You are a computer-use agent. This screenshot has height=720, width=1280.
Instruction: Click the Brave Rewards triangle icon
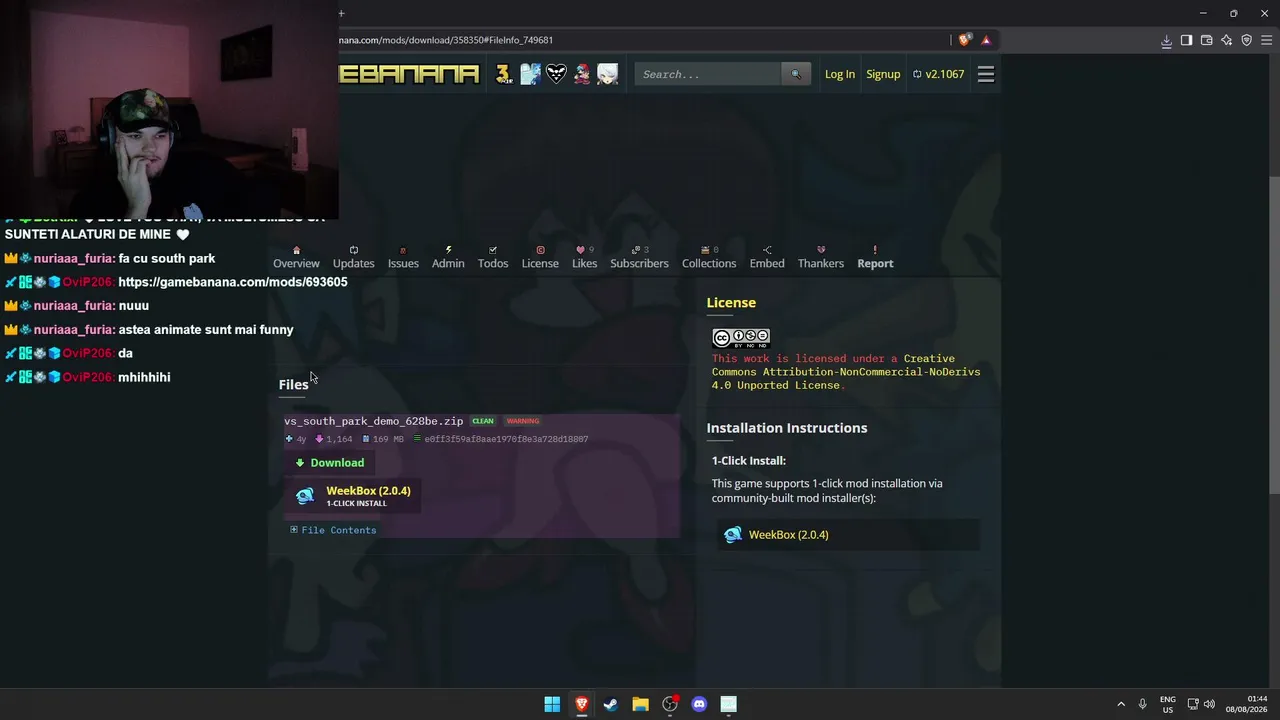click(x=986, y=40)
